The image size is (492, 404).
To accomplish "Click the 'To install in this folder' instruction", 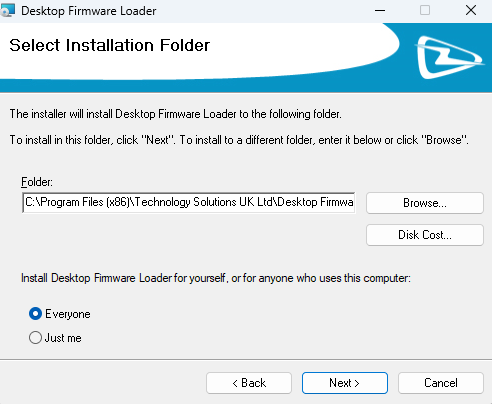I will 239,140.
